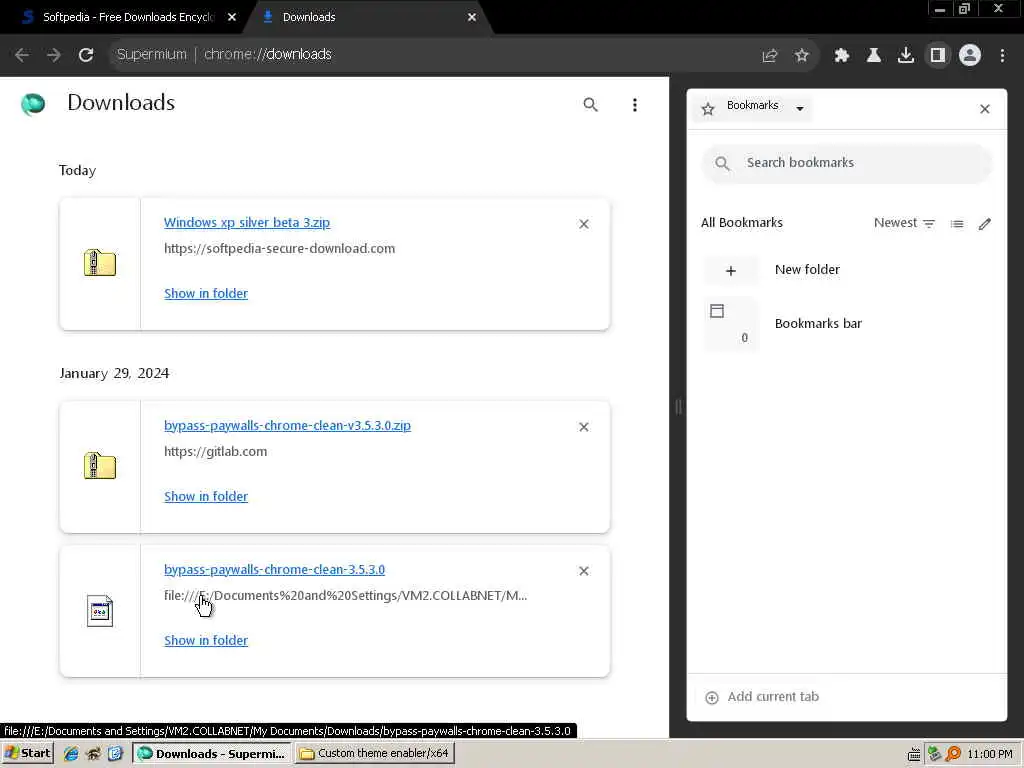The height and width of the screenshot is (768, 1024).
Task: Open the Extensions puzzle icon
Action: (x=842, y=56)
